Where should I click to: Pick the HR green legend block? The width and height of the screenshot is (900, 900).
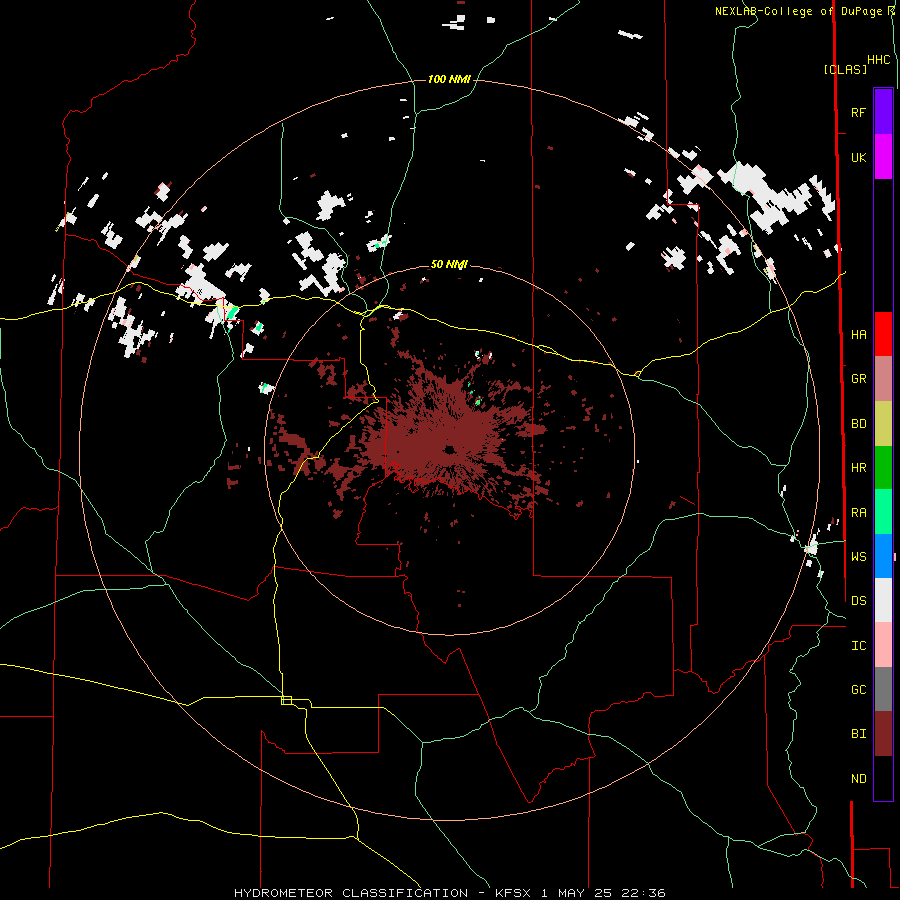(883, 468)
